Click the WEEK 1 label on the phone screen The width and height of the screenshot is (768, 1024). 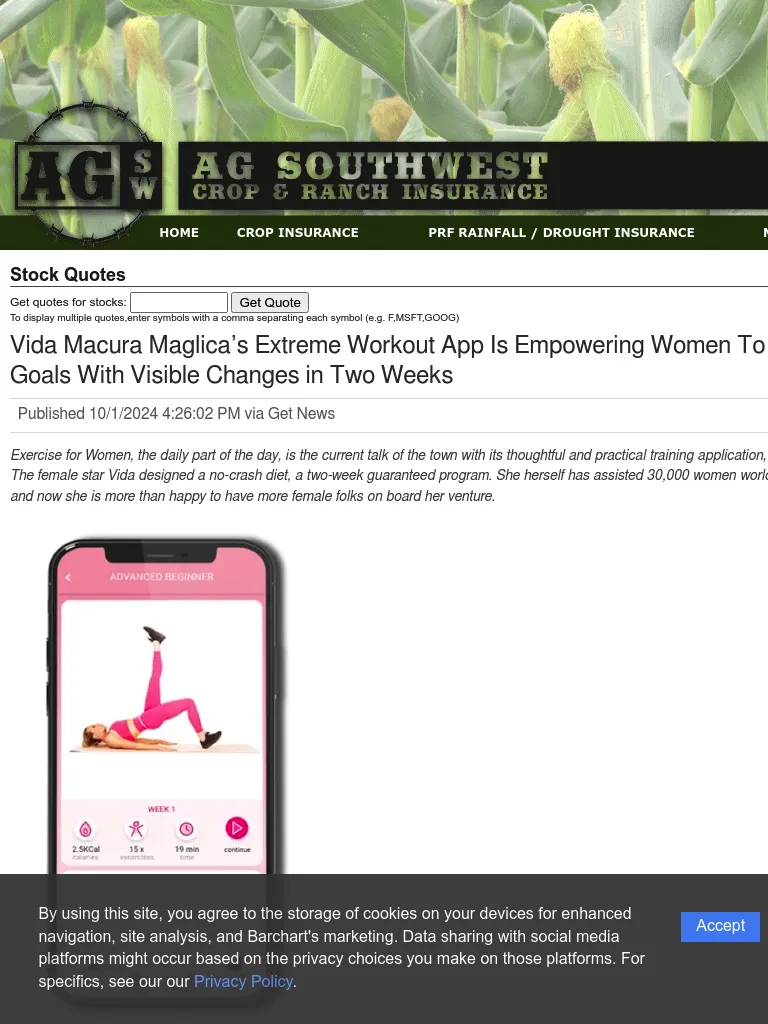161,809
